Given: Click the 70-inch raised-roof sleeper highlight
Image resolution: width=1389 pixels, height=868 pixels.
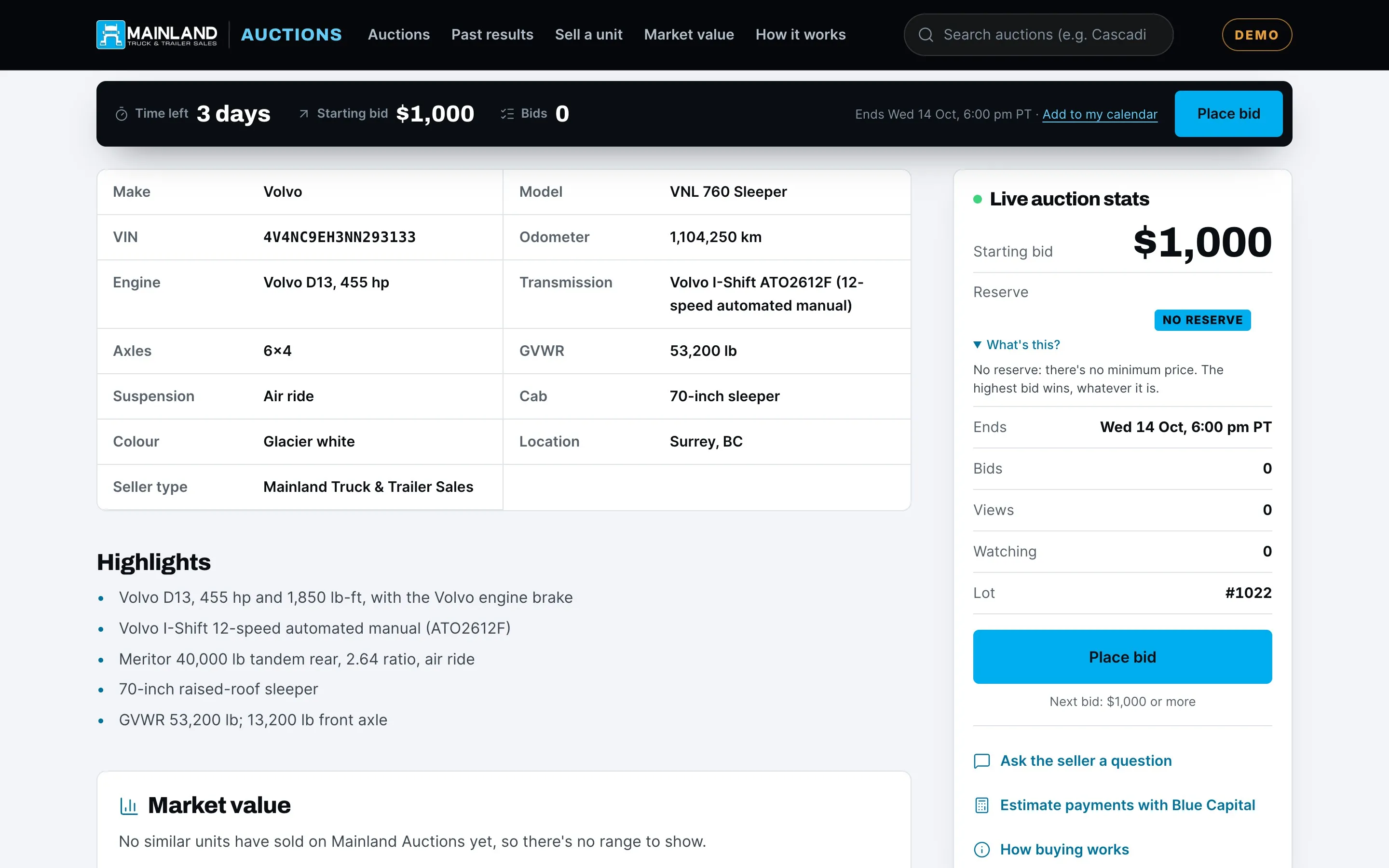Looking at the screenshot, I should click(218, 689).
